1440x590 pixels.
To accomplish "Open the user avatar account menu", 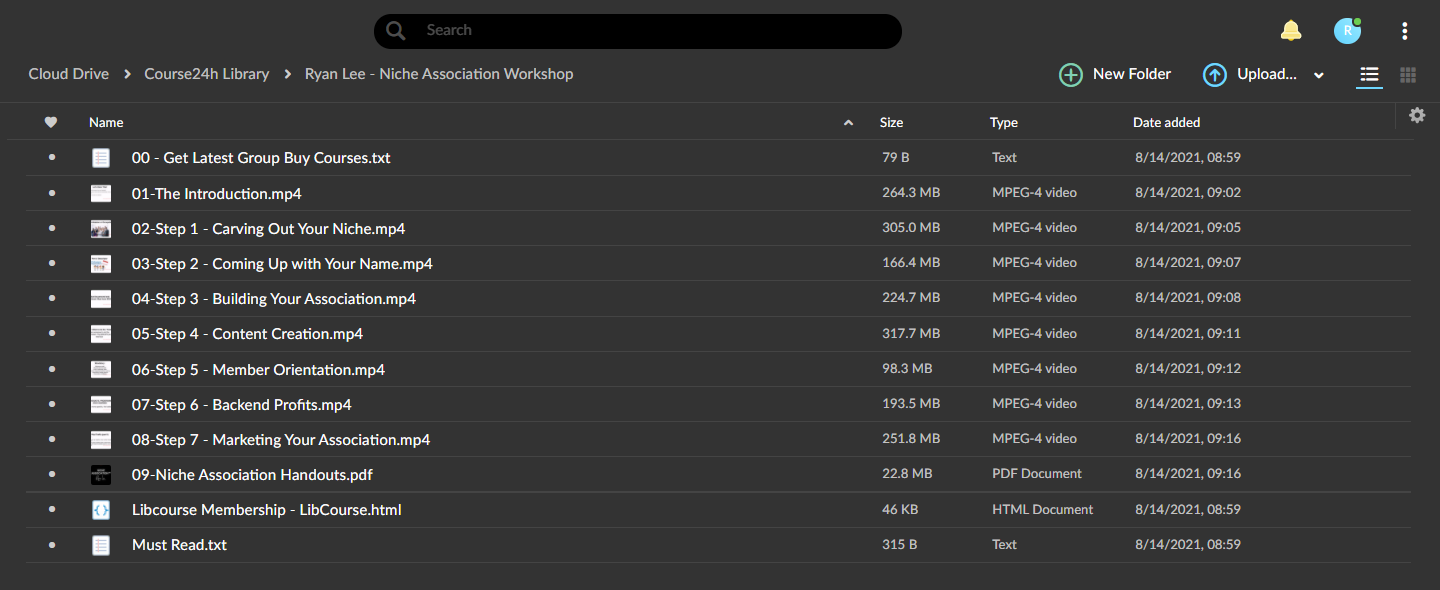I will click(x=1348, y=31).
